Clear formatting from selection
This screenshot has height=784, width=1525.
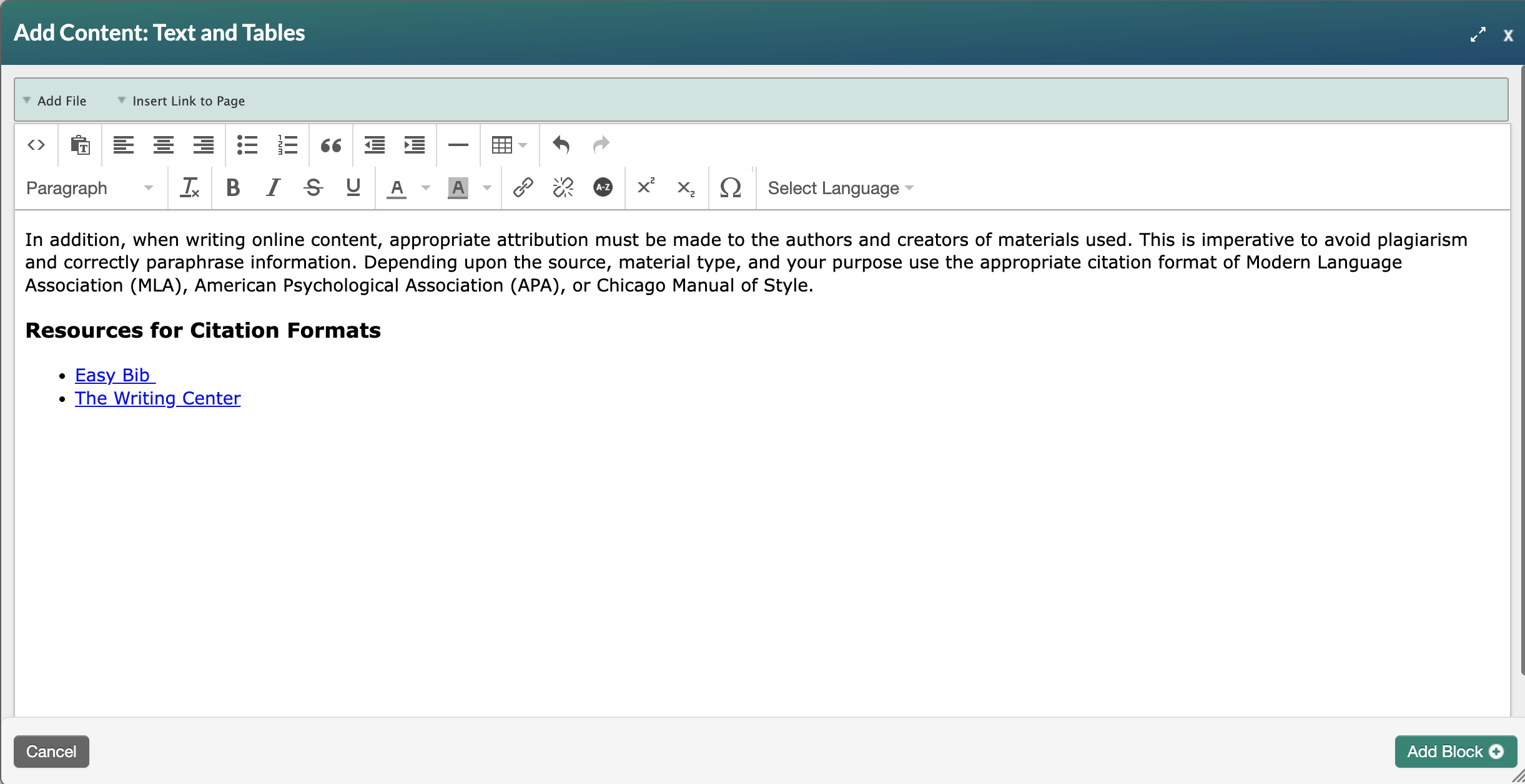[x=190, y=188]
